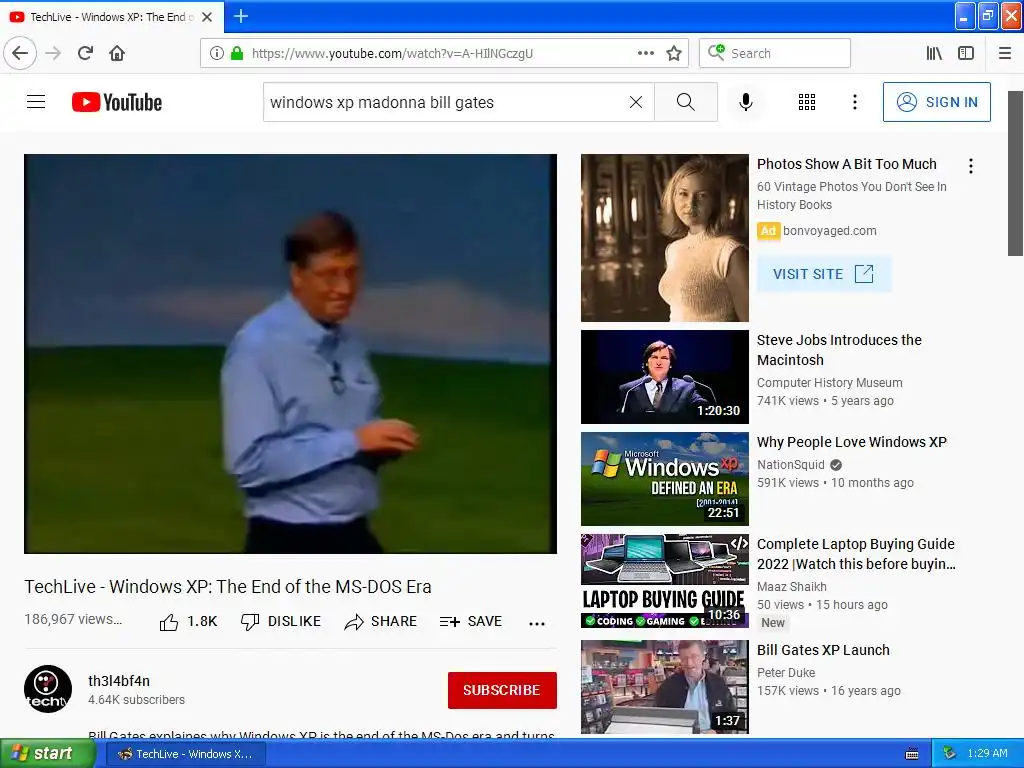Screen dimensions: 1024x768
Task: Open the bonvoyaged.com advertiser link
Action: pos(829,231)
